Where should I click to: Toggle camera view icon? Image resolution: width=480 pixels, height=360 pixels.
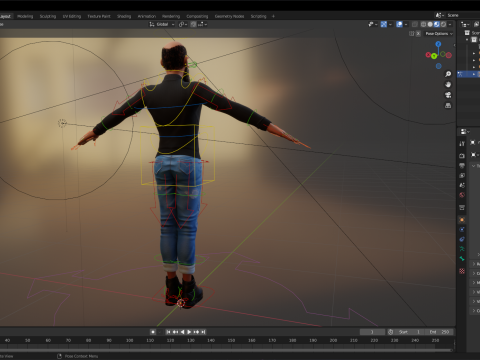448,95
